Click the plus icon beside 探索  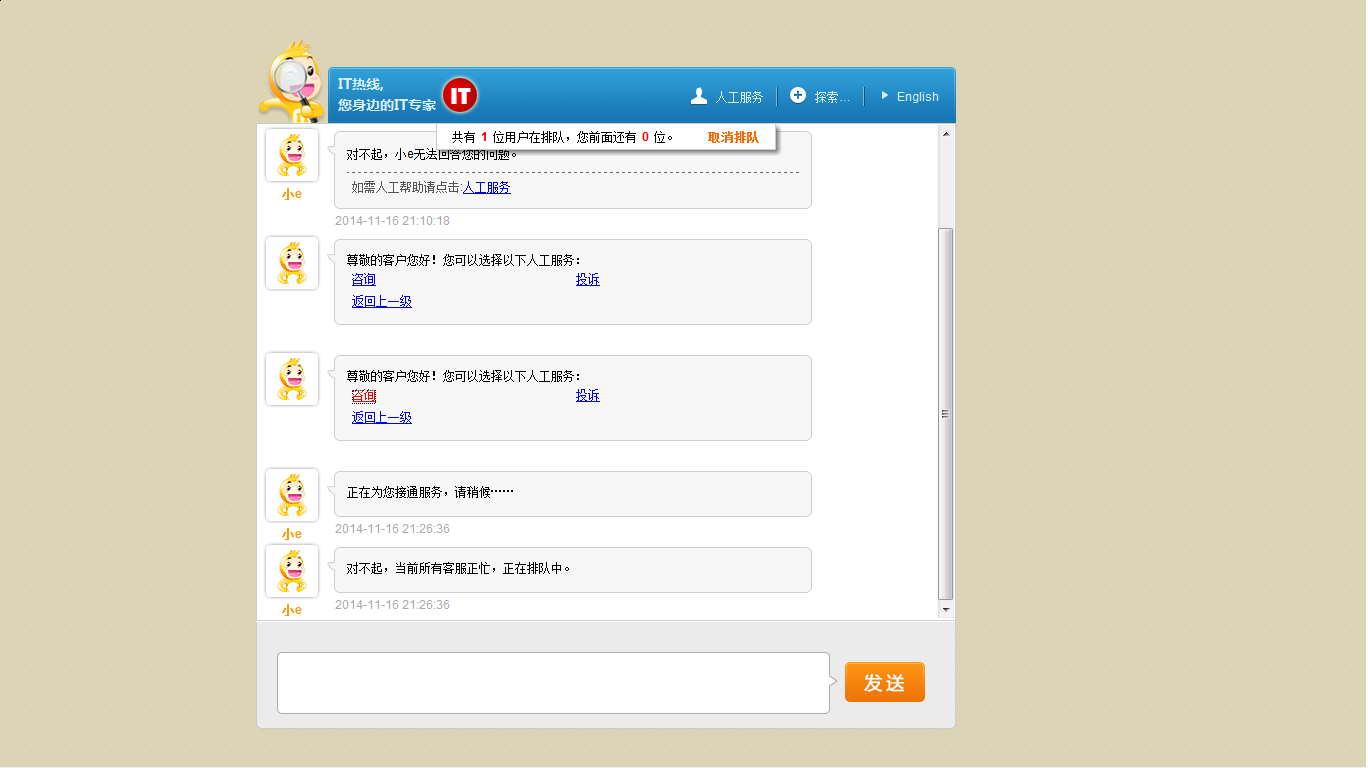click(x=798, y=96)
